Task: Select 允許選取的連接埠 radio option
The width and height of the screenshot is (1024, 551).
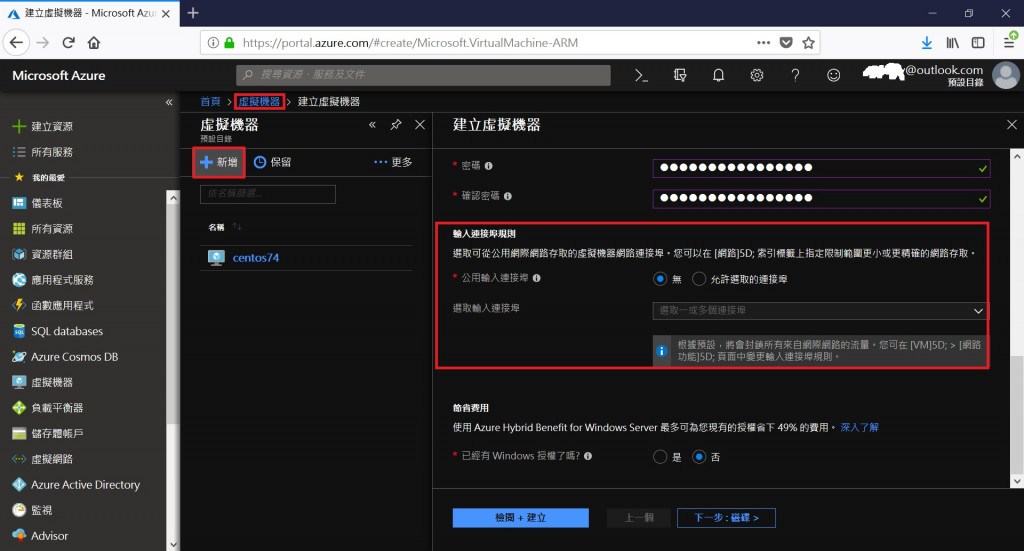Action: (699, 279)
